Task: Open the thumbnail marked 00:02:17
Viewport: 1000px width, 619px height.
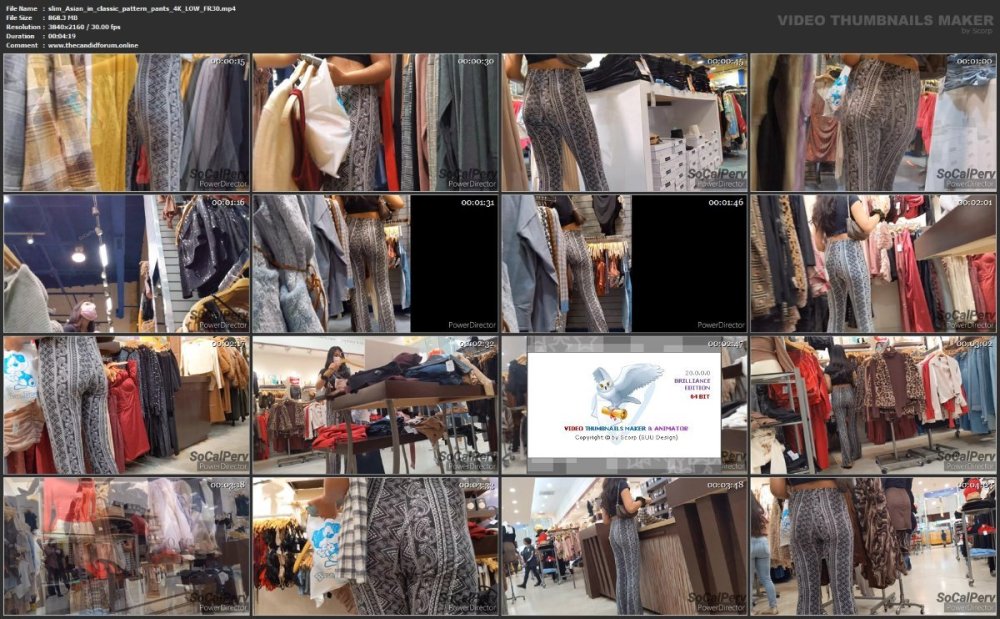Action: (x=126, y=405)
